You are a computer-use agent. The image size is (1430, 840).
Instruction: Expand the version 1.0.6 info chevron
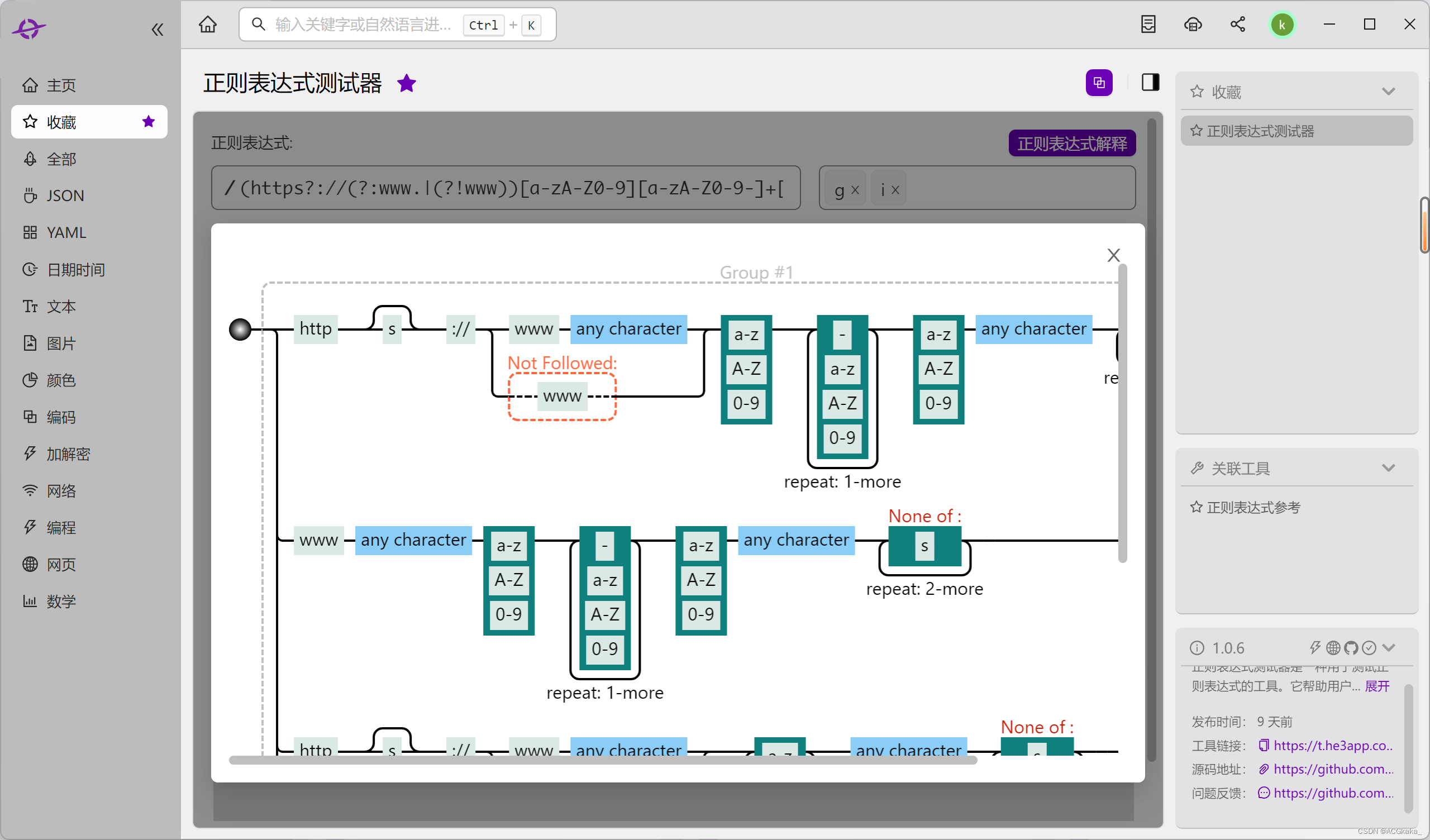tap(1389, 648)
